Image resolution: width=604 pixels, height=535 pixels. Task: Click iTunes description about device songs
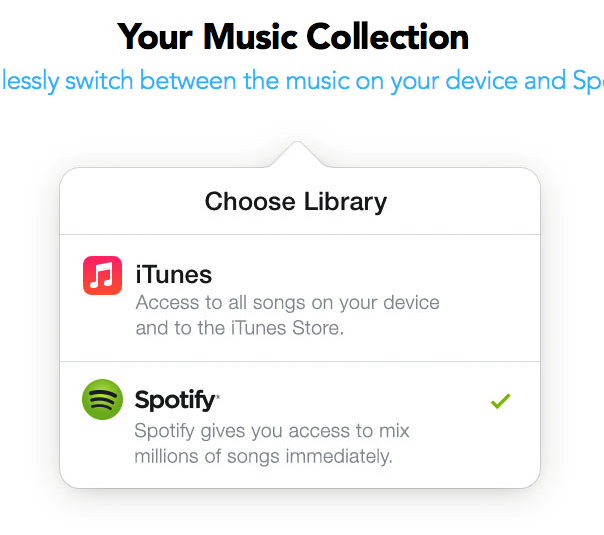[x=287, y=315]
